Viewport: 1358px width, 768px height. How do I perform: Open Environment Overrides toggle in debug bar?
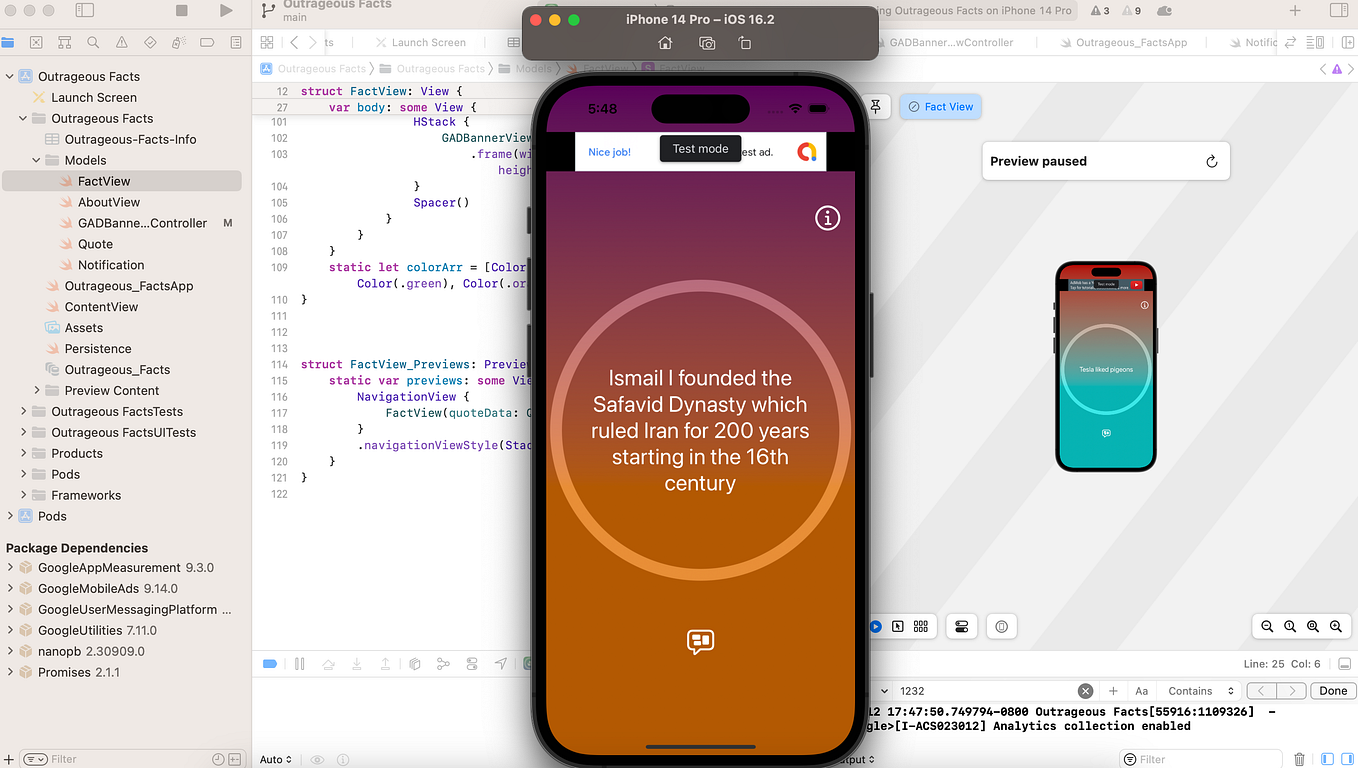471,663
